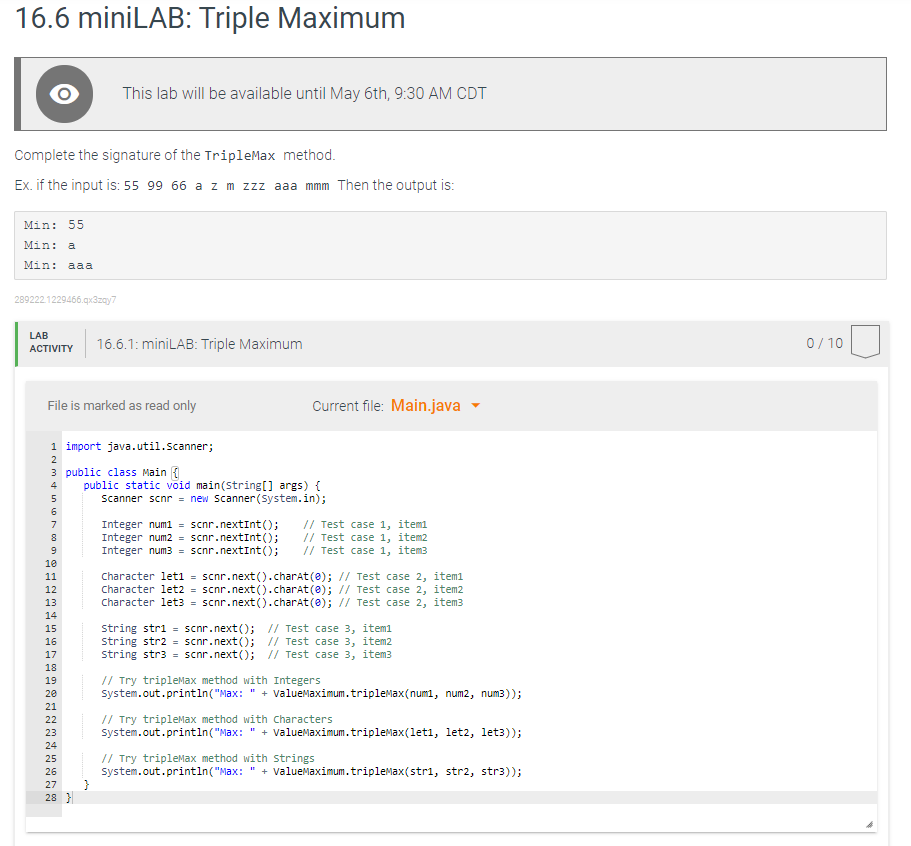This screenshot has height=846, width=911.
Task: Click the 'String str3 = scnr.next();' line
Action: coord(246,654)
